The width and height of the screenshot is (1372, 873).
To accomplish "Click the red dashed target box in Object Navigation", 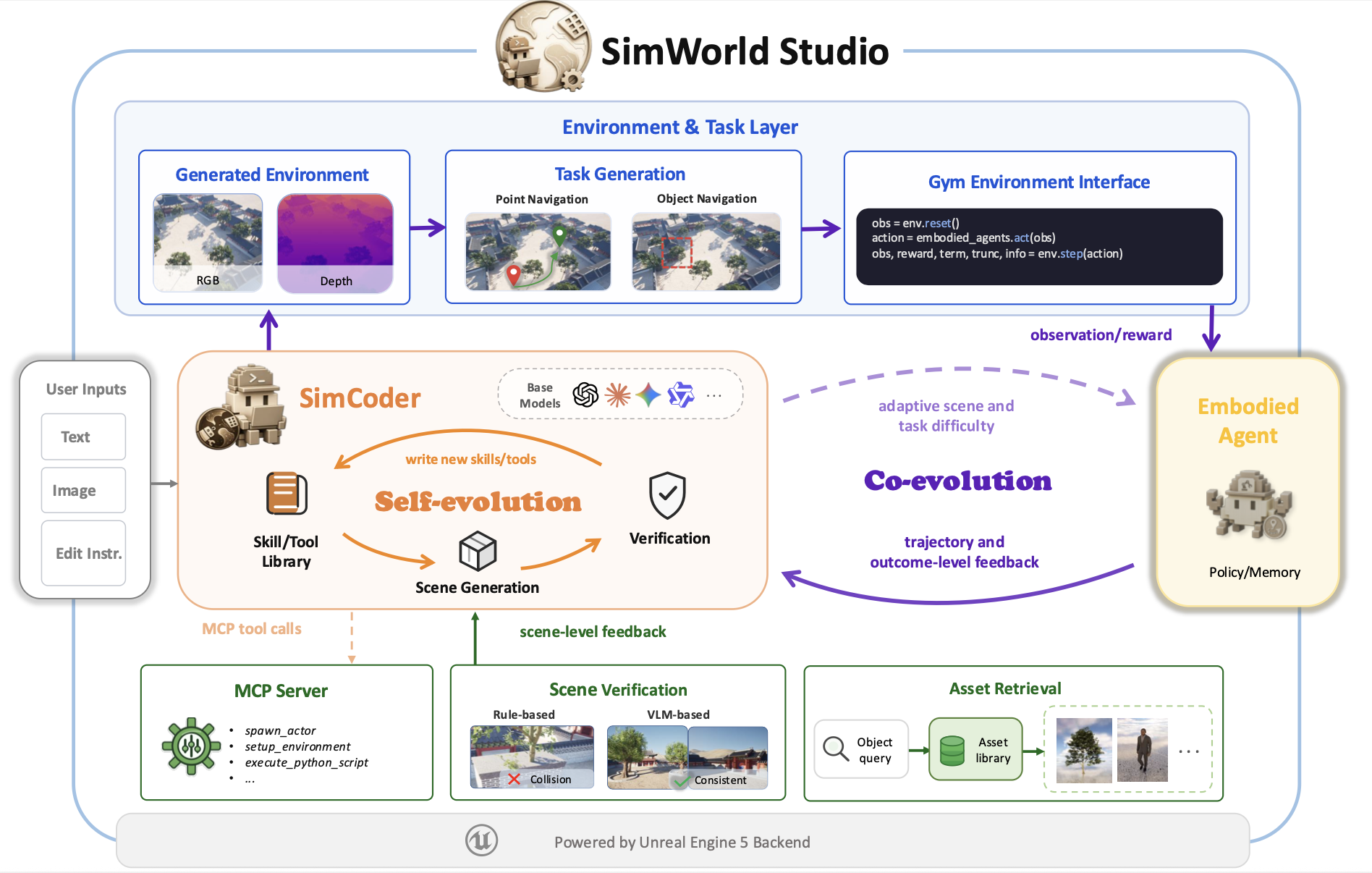I will (677, 253).
